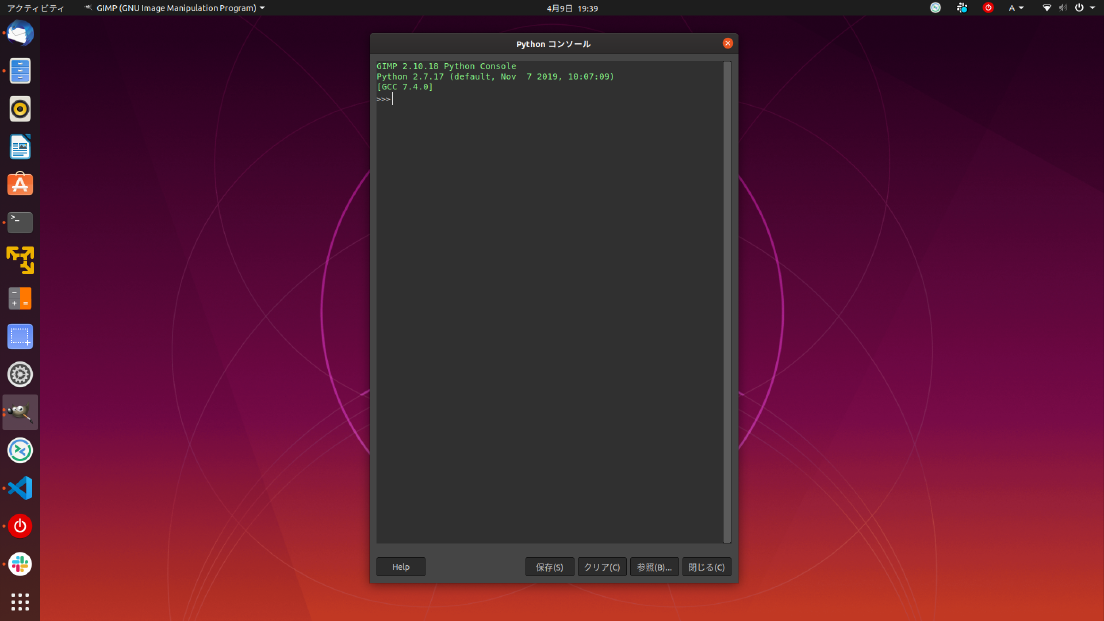Click the 保存(S) button

[549, 567]
